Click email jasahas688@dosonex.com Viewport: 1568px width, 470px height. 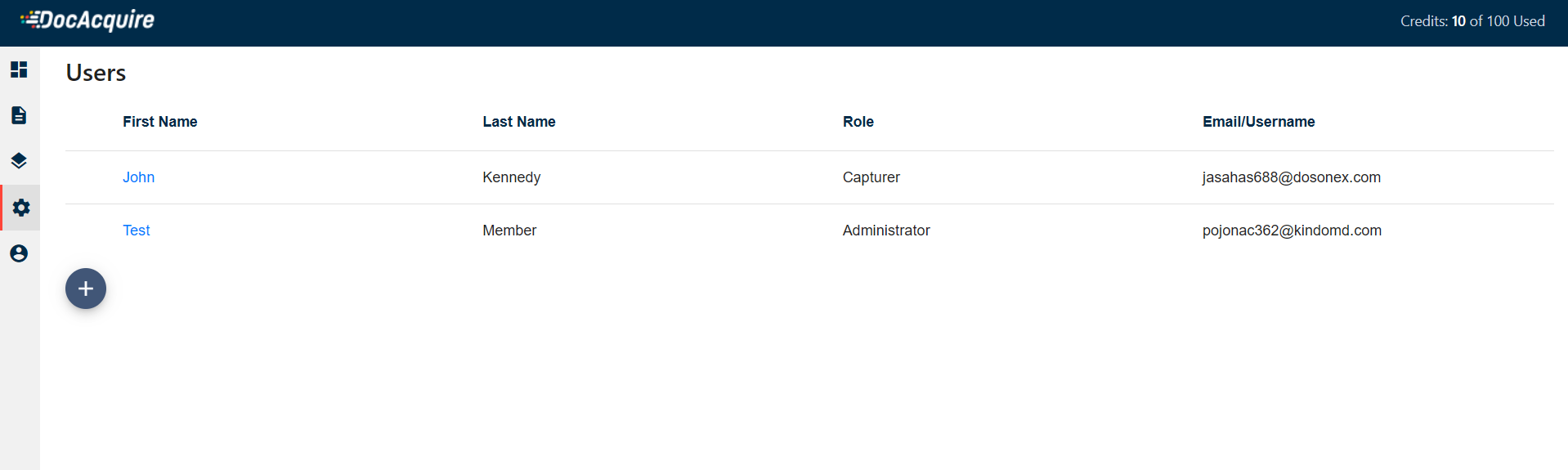click(1292, 177)
